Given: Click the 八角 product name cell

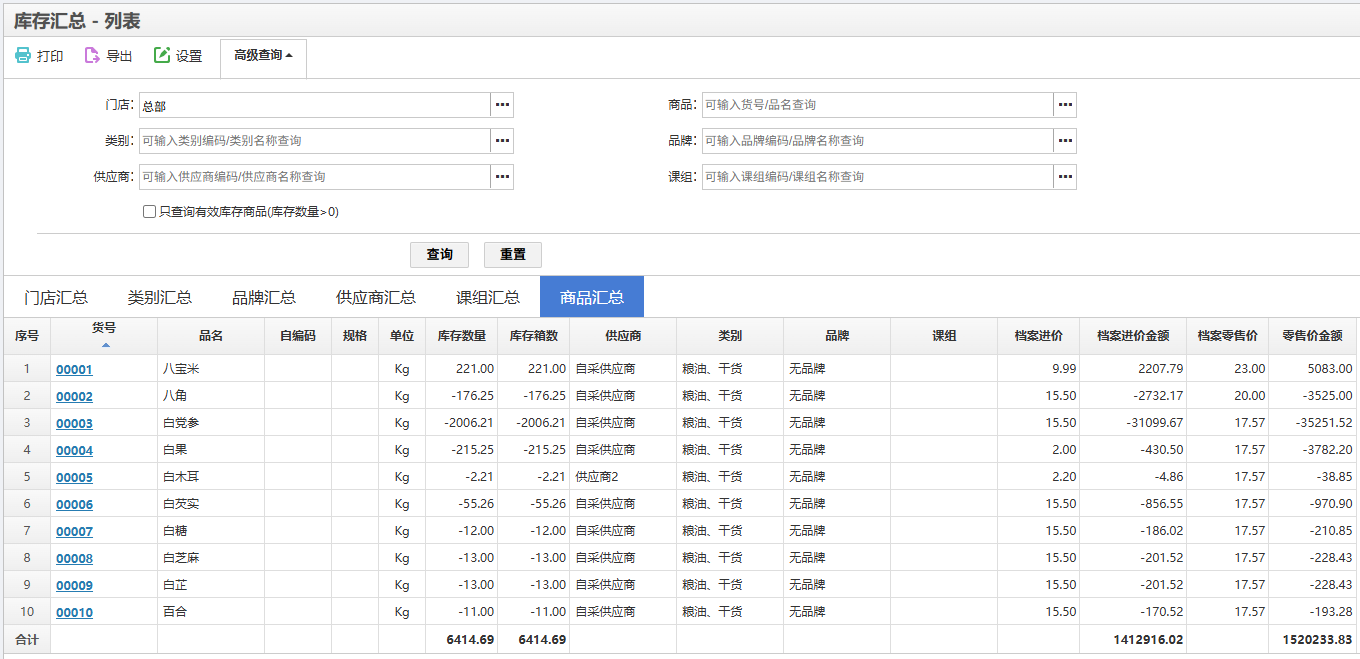Looking at the screenshot, I should (211, 396).
